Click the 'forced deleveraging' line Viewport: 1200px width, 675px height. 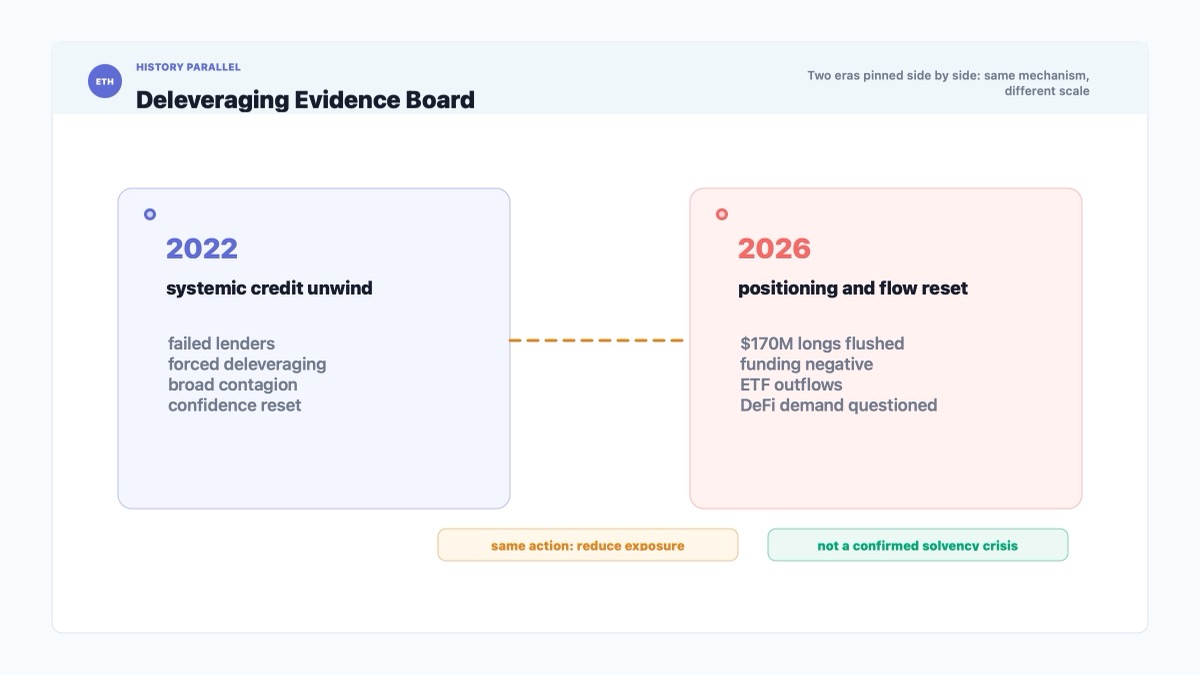pyautogui.click(x=247, y=364)
